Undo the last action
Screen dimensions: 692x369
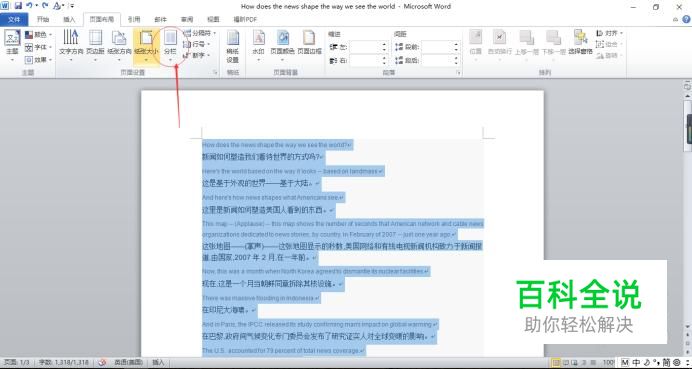pyautogui.click(x=30, y=6)
